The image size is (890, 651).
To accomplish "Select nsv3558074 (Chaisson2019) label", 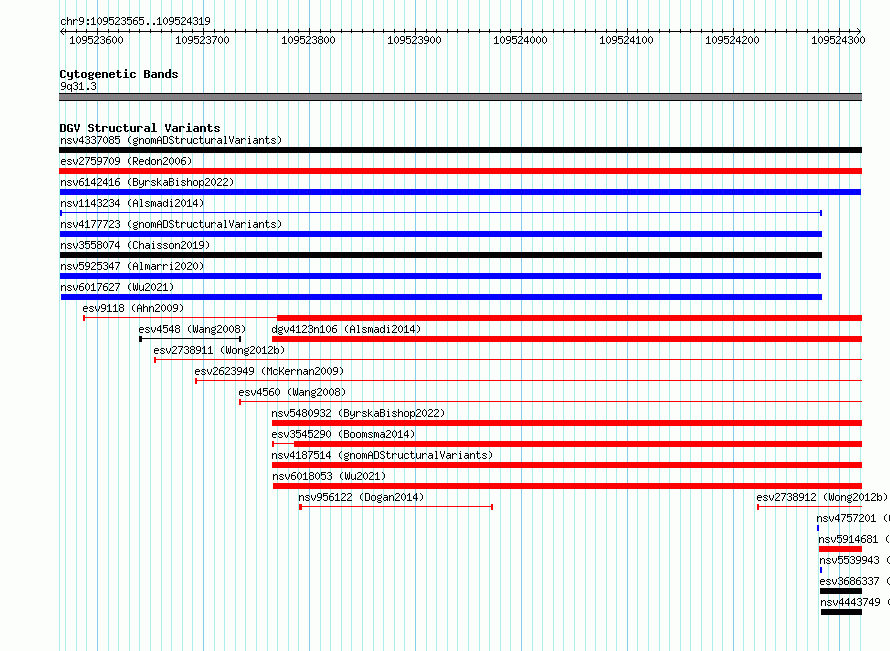I will (x=135, y=245).
